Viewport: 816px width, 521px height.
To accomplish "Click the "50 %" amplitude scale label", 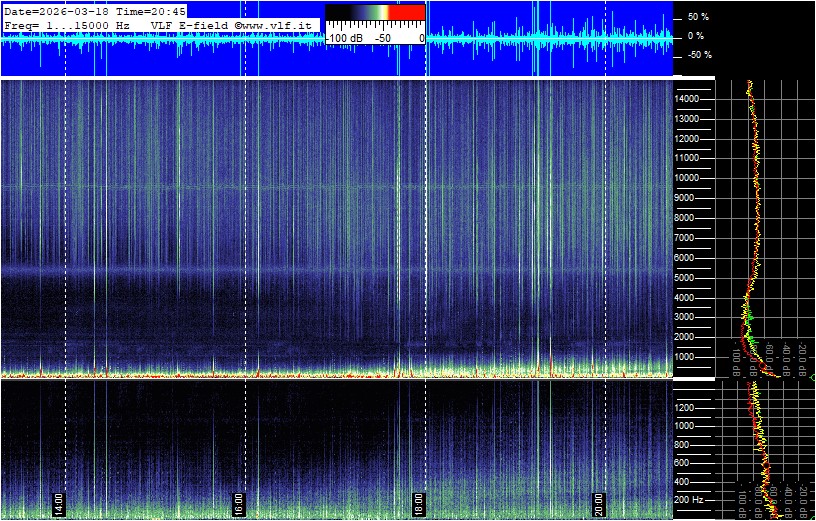I will (x=698, y=17).
